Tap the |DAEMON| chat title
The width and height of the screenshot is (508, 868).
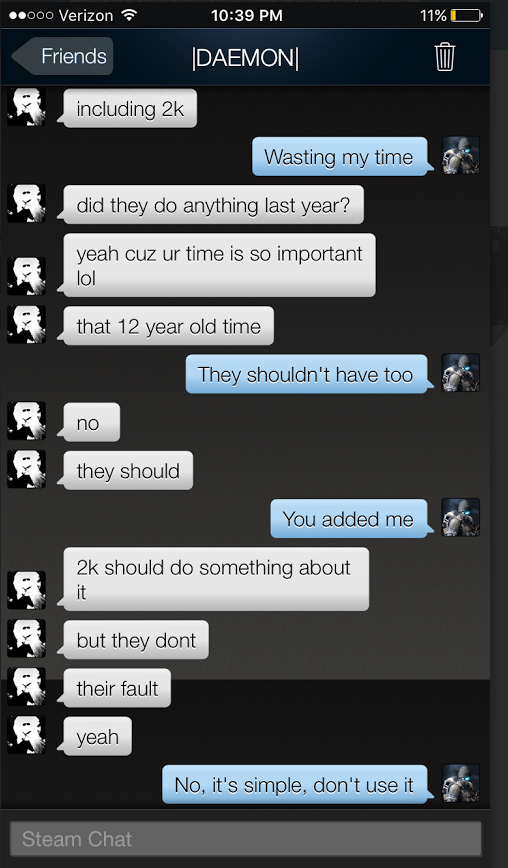click(x=245, y=58)
